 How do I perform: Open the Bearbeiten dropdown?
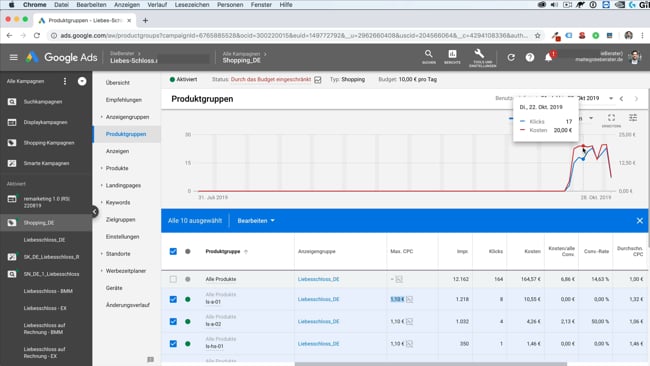point(256,221)
